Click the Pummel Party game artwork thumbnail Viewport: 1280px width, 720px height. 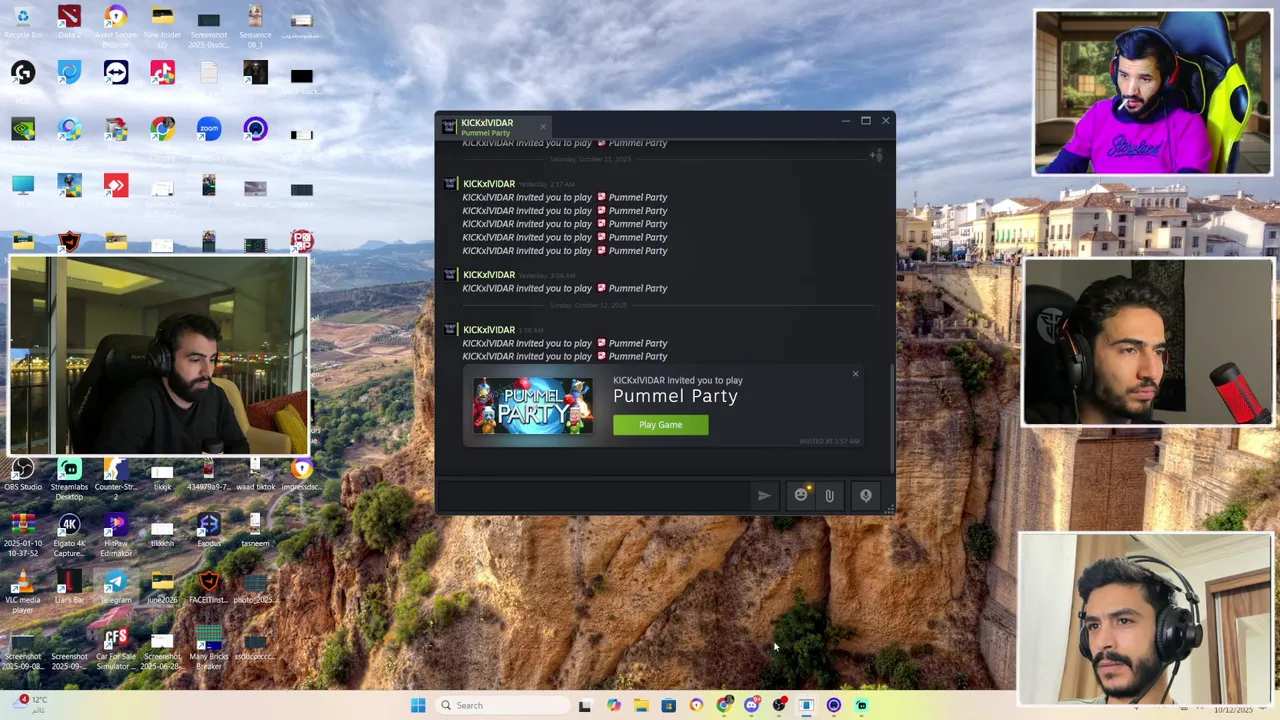tap(533, 405)
